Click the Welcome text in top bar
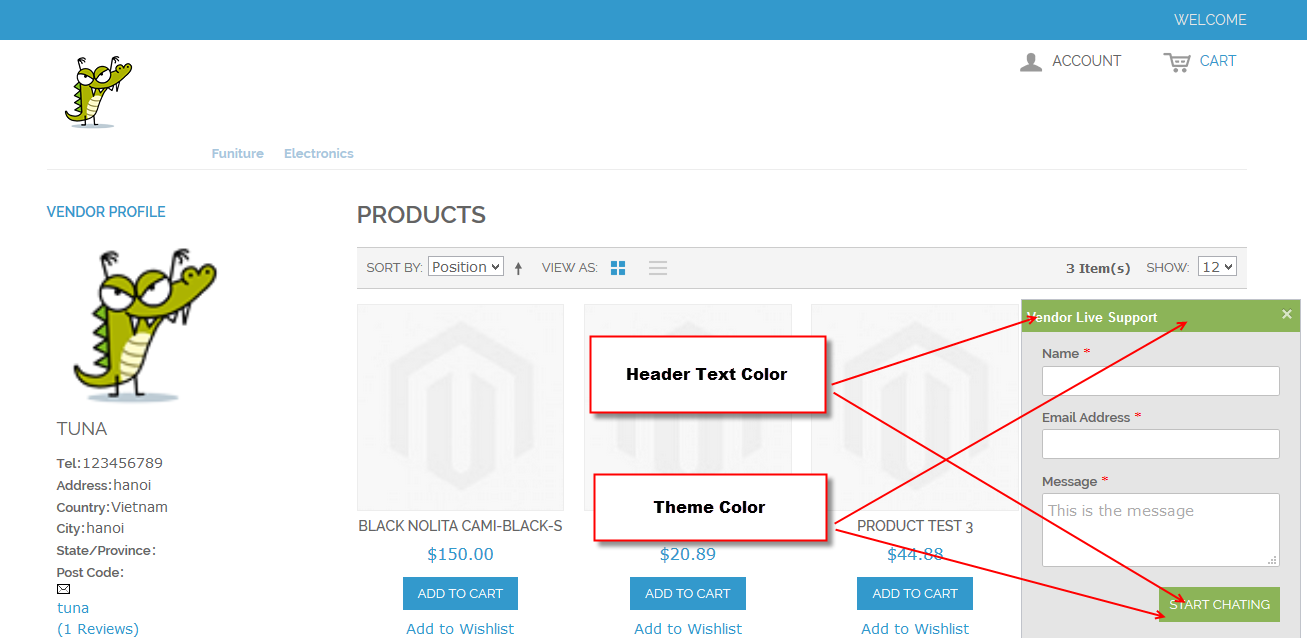This screenshot has width=1307, height=638. coord(1210,20)
